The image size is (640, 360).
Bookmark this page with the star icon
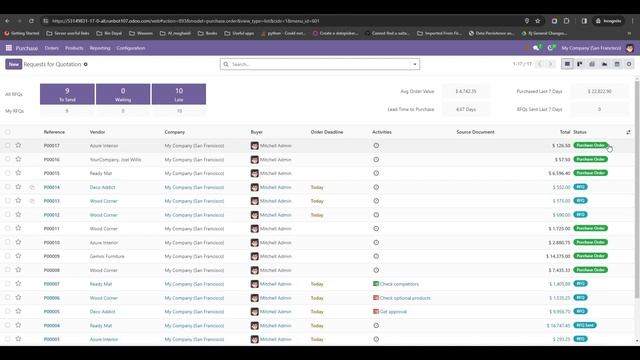coord(538,21)
